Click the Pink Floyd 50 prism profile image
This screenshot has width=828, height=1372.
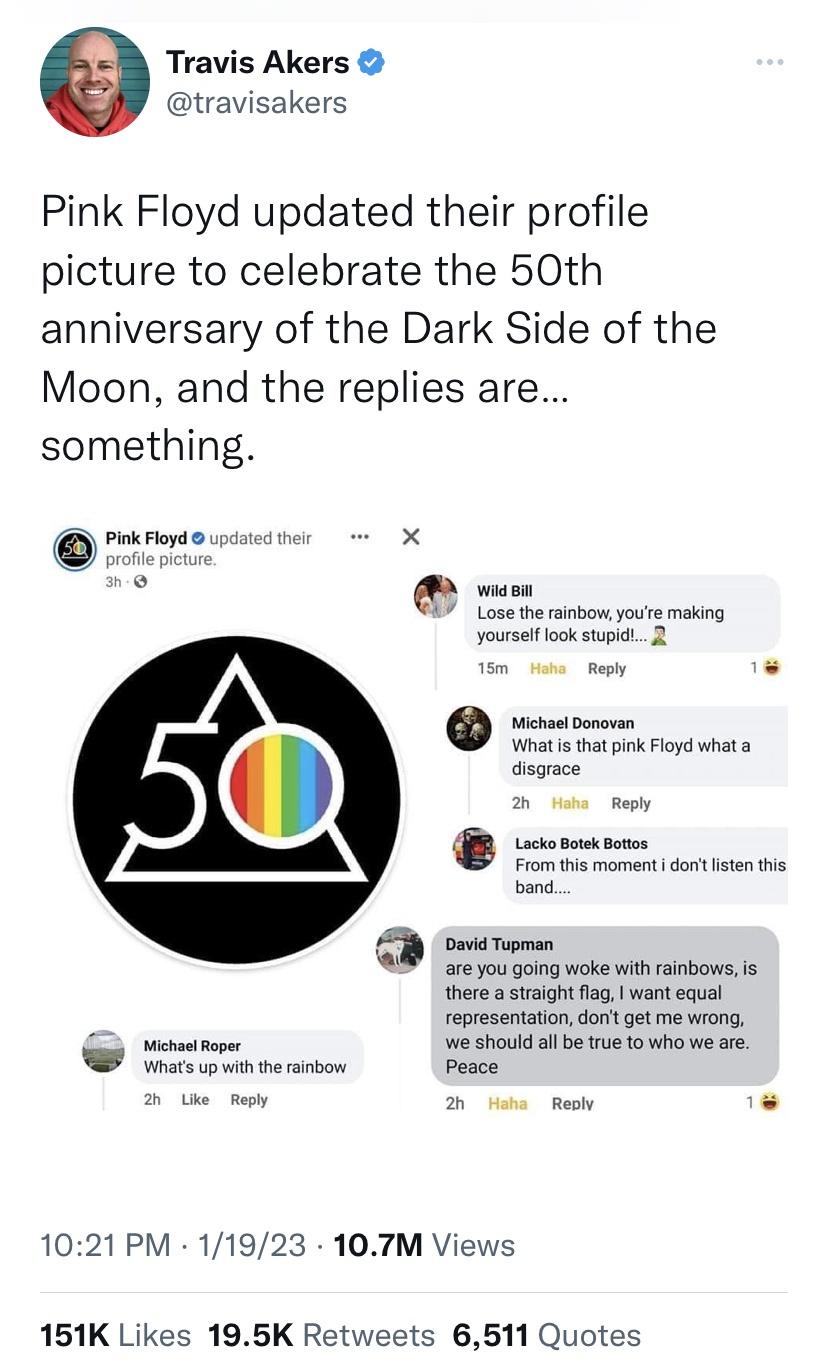(x=236, y=801)
